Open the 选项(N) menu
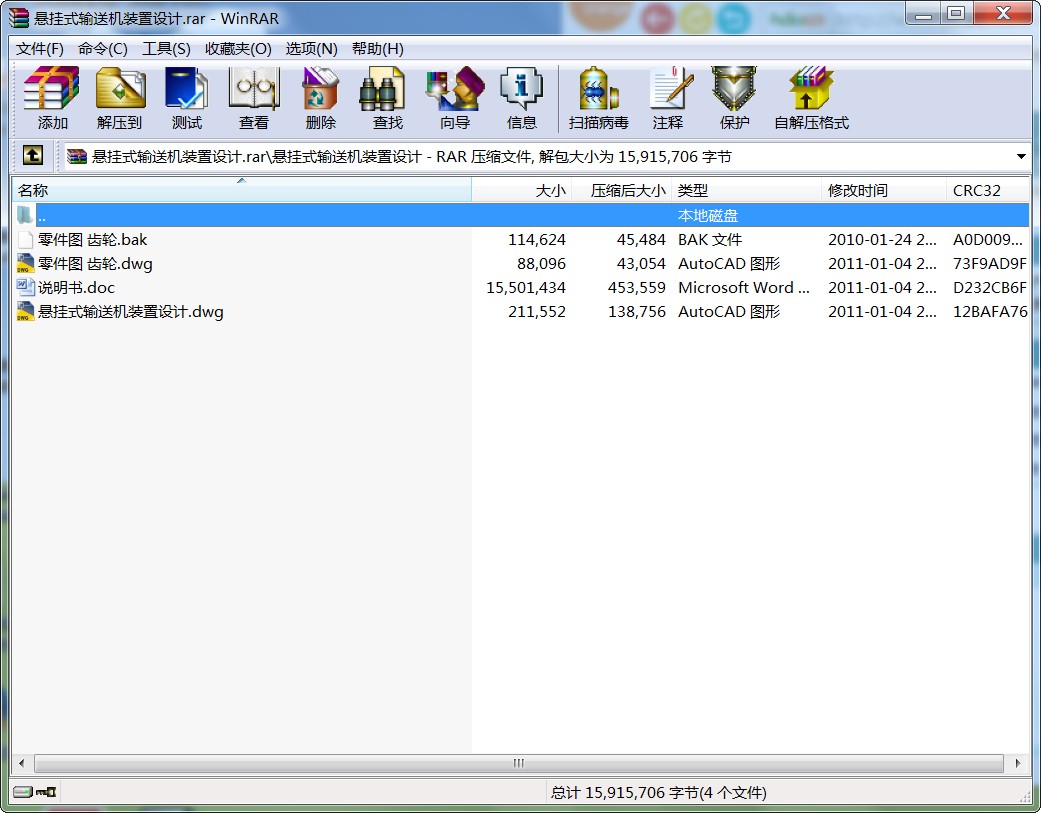Image resolution: width=1041 pixels, height=813 pixels. click(311, 48)
